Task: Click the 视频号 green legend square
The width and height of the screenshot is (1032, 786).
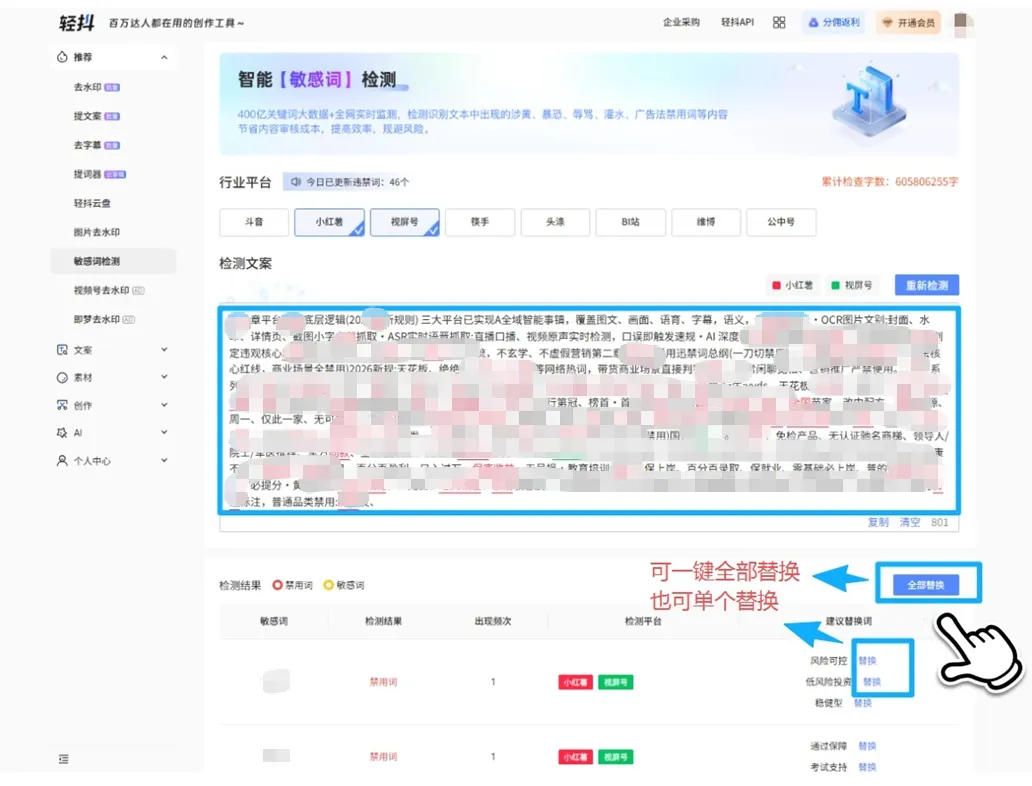Action: pyautogui.click(x=835, y=285)
